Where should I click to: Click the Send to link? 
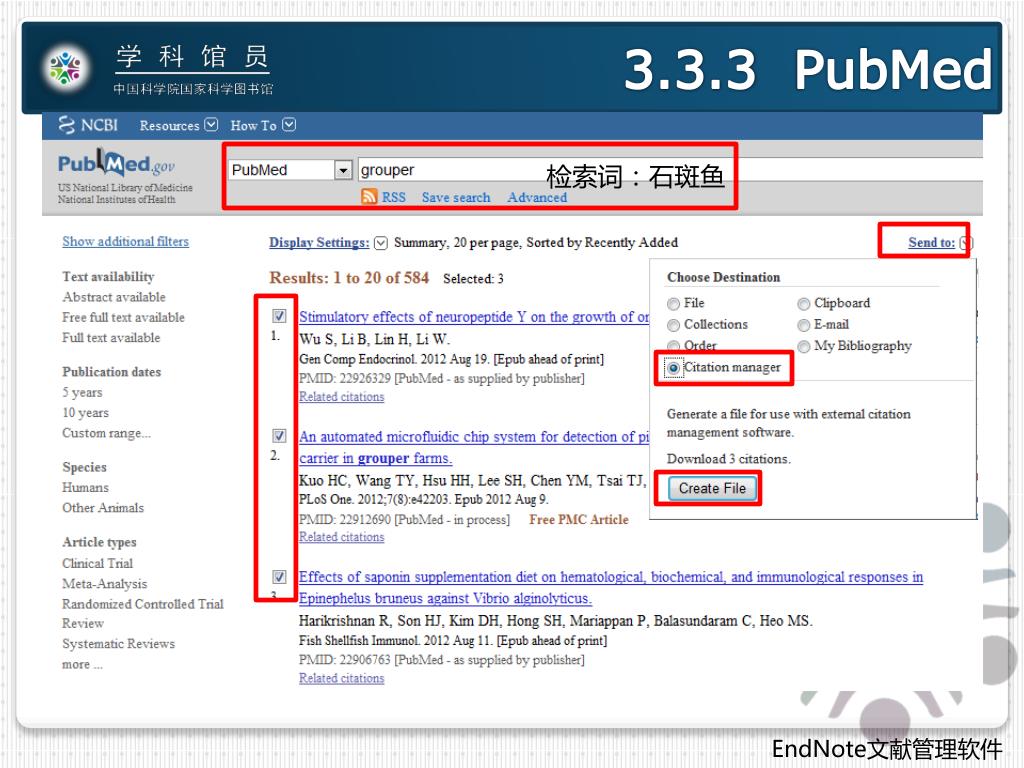931,242
